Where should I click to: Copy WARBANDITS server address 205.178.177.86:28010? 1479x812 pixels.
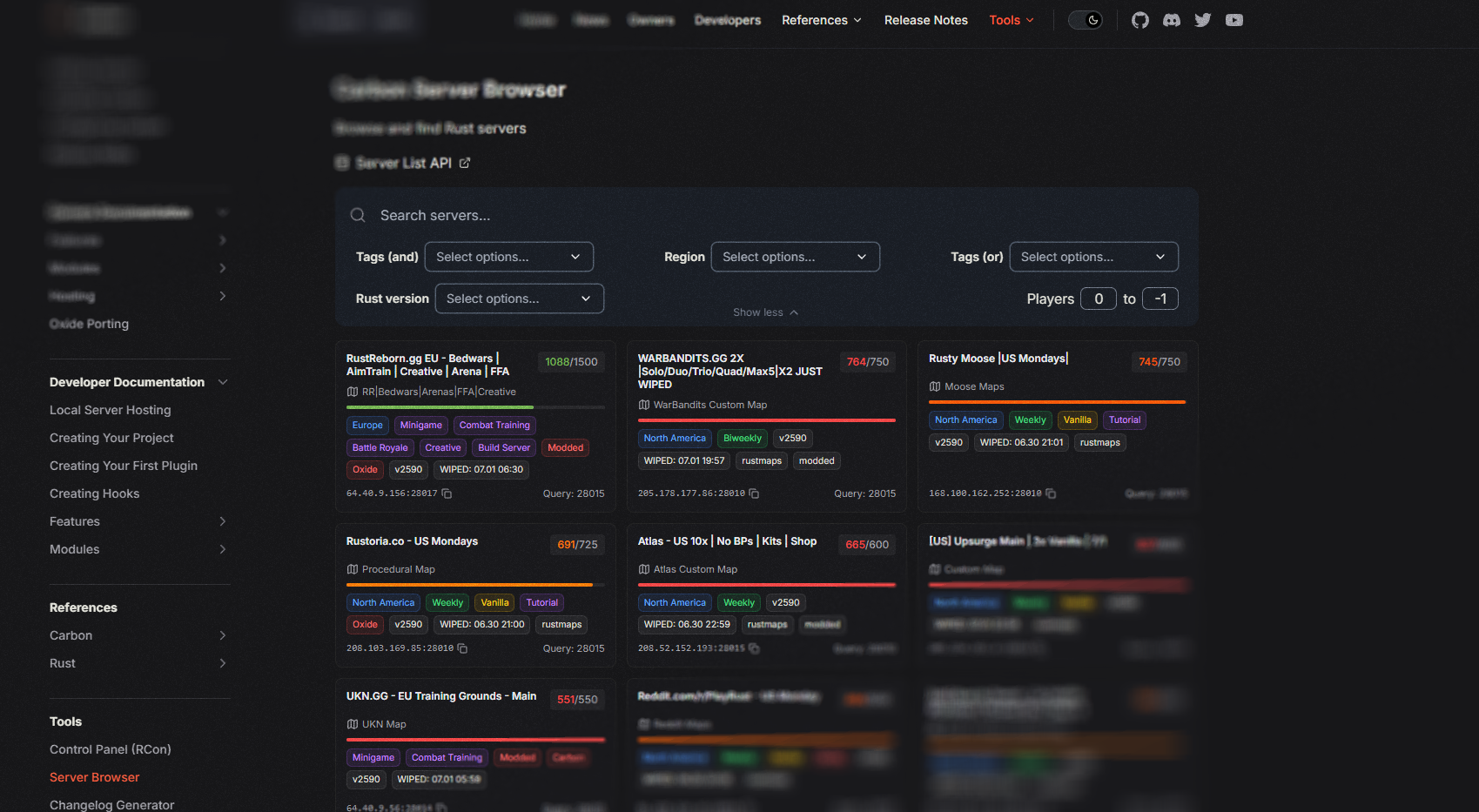[754, 493]
